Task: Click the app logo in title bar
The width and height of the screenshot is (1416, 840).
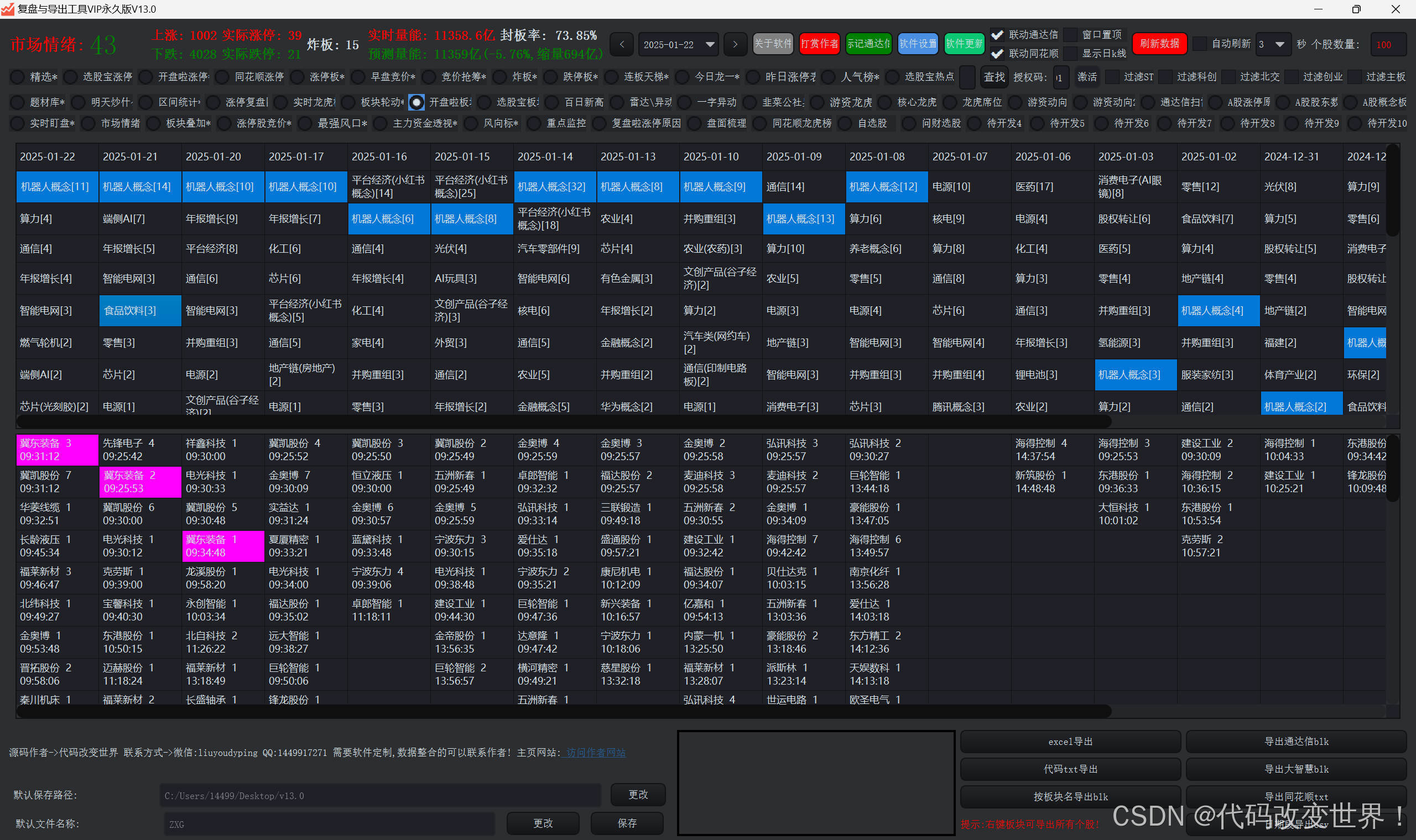Action: (7, 8)
